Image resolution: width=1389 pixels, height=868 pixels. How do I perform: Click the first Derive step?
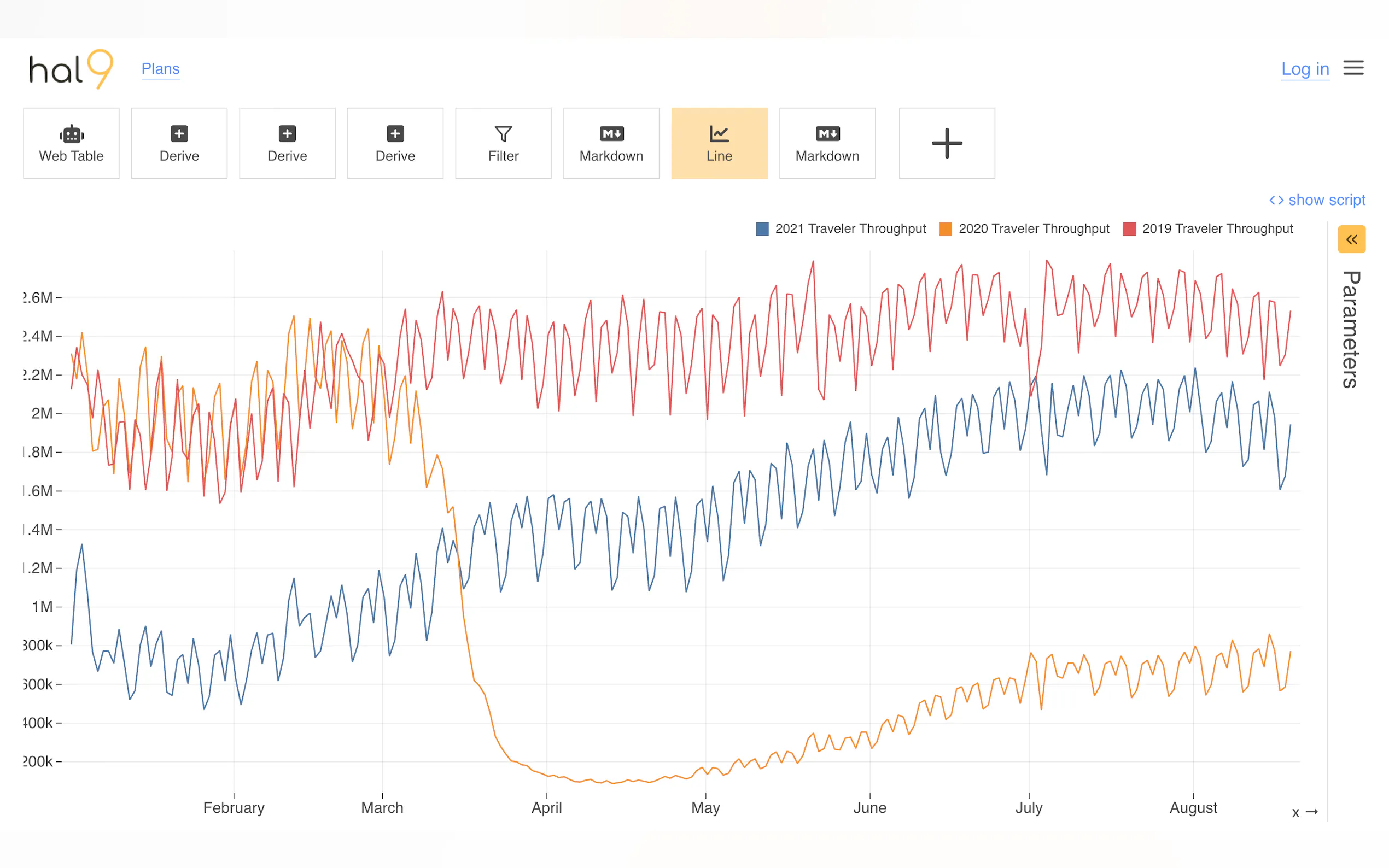179,143
